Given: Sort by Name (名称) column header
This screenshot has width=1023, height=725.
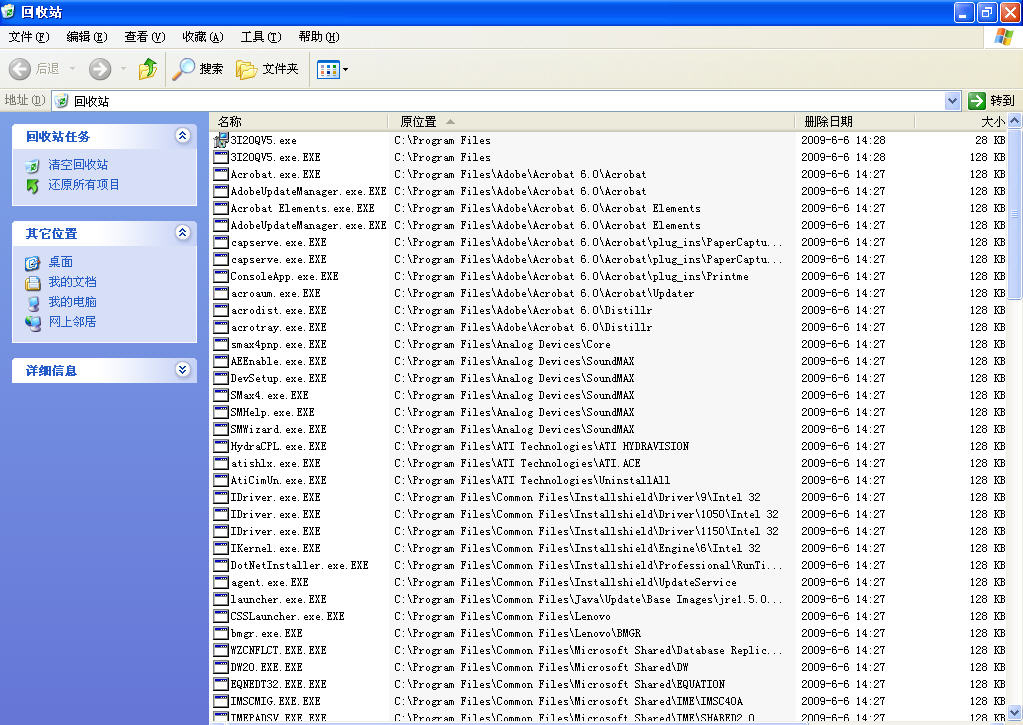Looking at the screenshot, I should click(x=299, y=121).
